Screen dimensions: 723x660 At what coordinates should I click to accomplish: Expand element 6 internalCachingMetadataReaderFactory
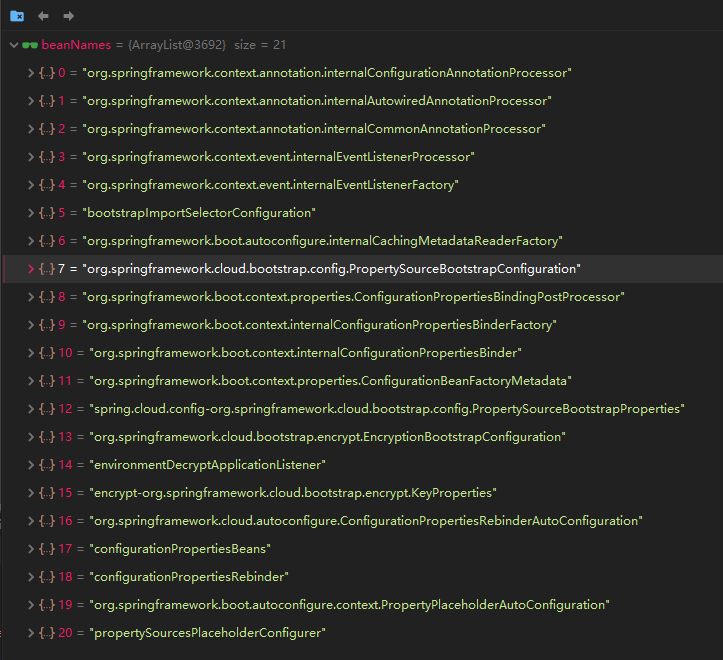click(x=30, y=241)
